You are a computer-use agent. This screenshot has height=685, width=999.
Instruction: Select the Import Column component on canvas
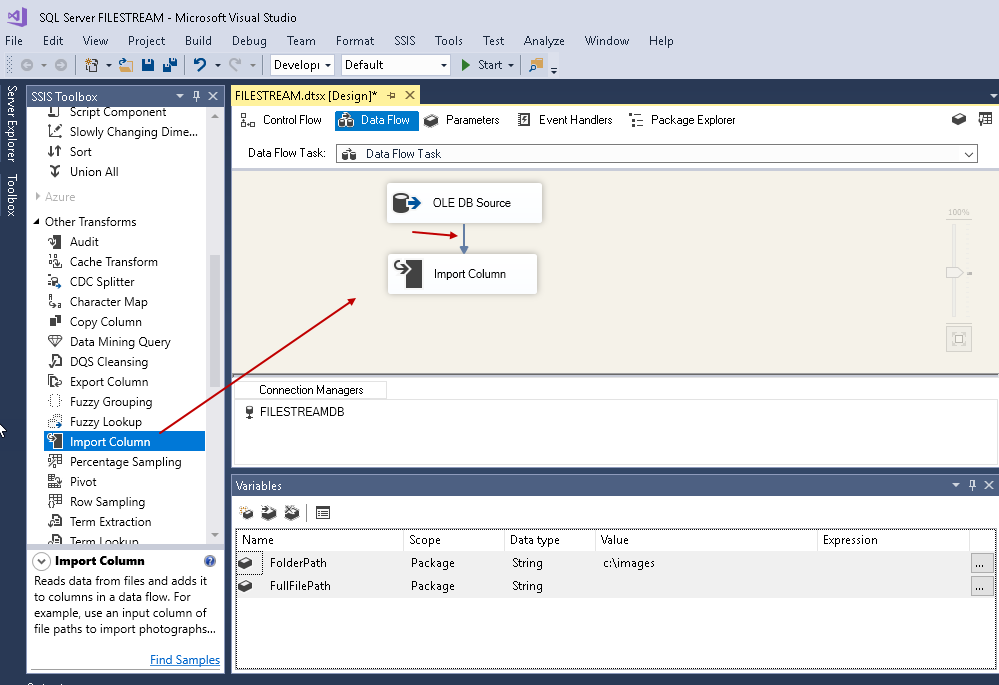pos(463,274)
